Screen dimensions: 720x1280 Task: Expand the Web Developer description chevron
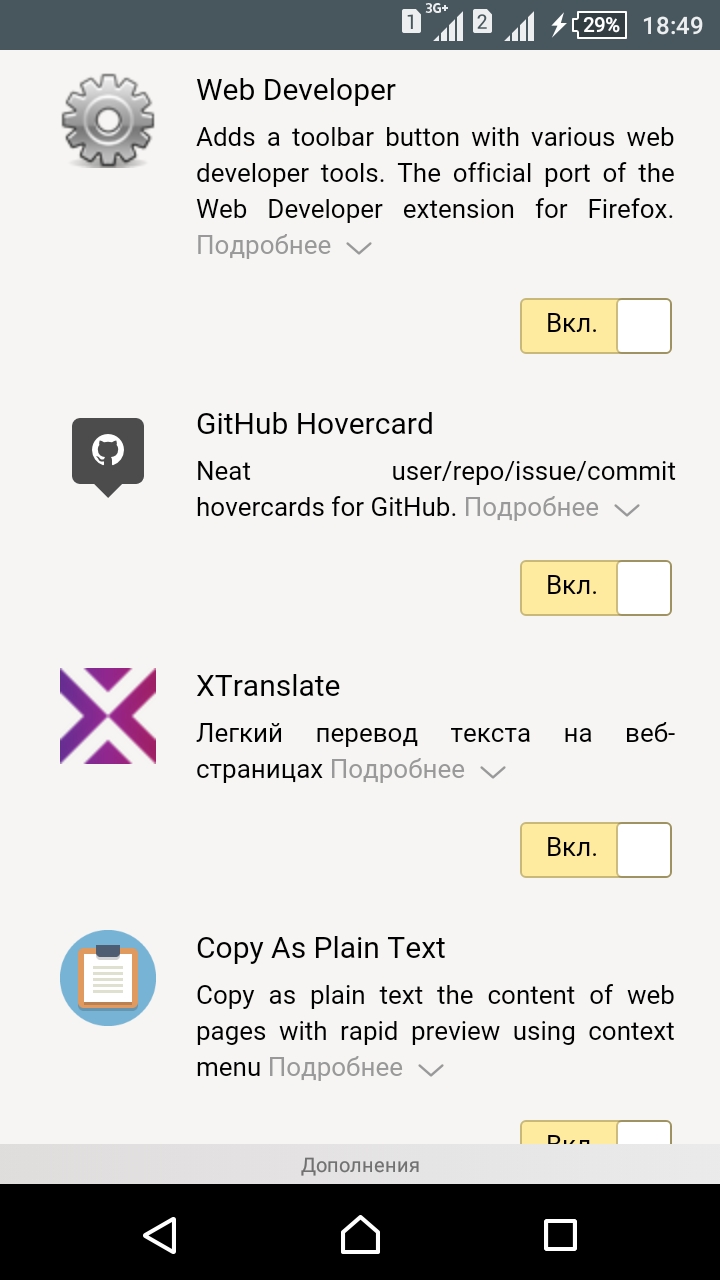[x=359, y=248]
